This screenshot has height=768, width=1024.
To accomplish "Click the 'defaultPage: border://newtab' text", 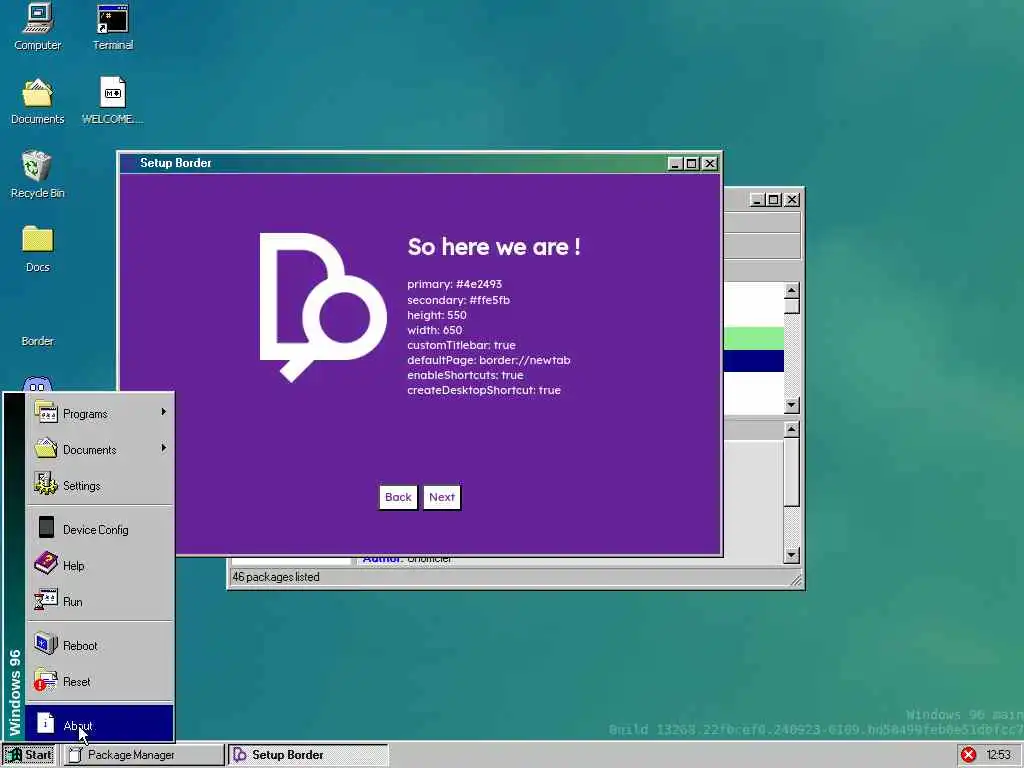I will tap(488, 360).
